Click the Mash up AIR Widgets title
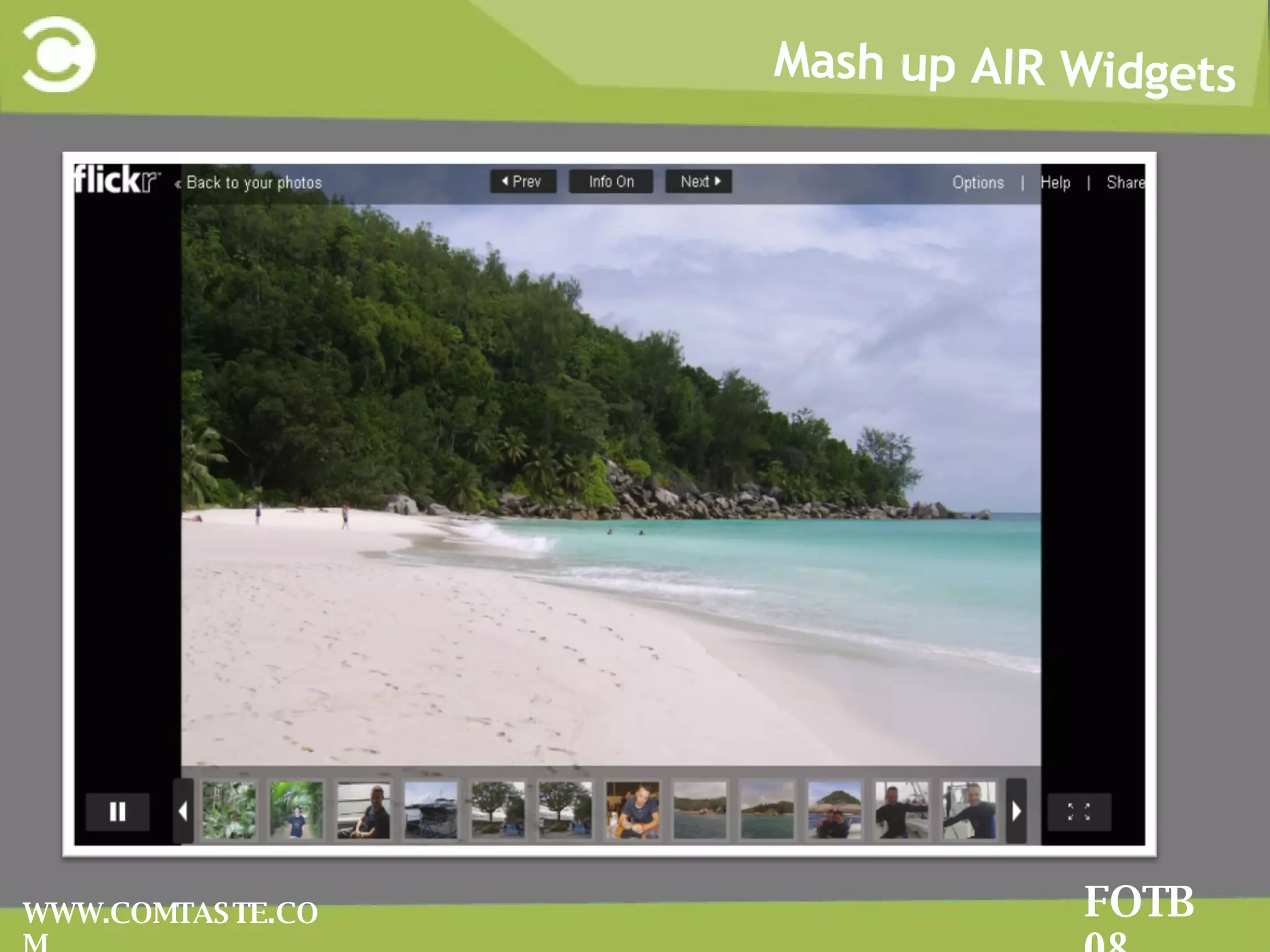 pos(1005,67)
